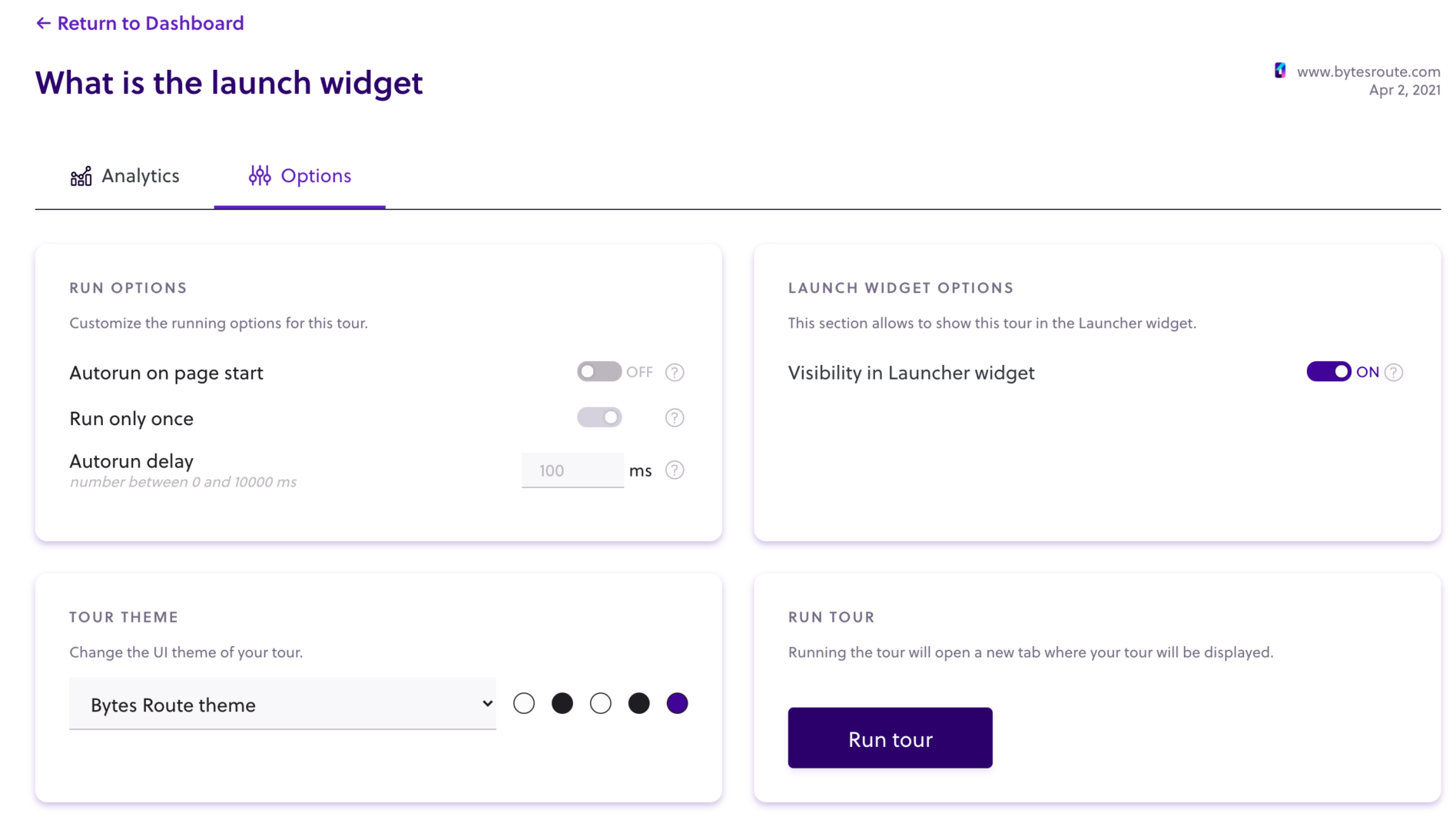Click inside the Autorun delay input field
1456x830 pixels.
point(572,470)
